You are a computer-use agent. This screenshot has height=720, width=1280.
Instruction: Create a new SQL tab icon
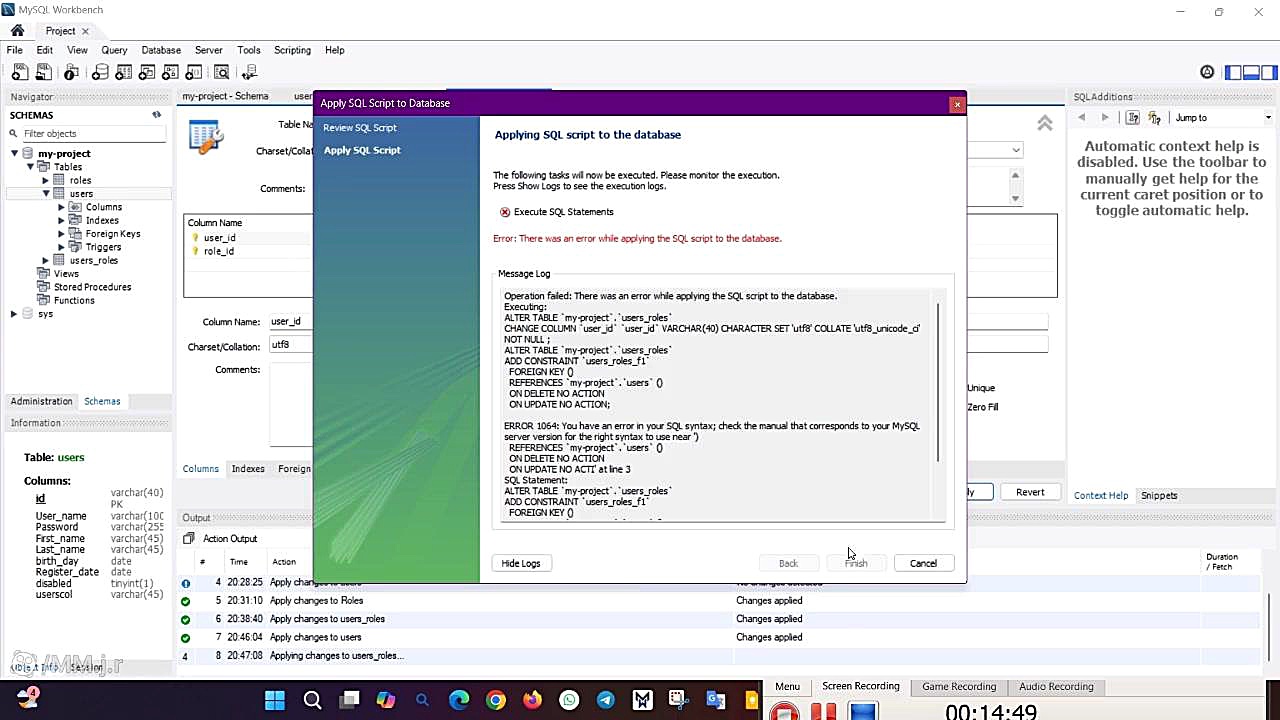click(x=19, y=72)
